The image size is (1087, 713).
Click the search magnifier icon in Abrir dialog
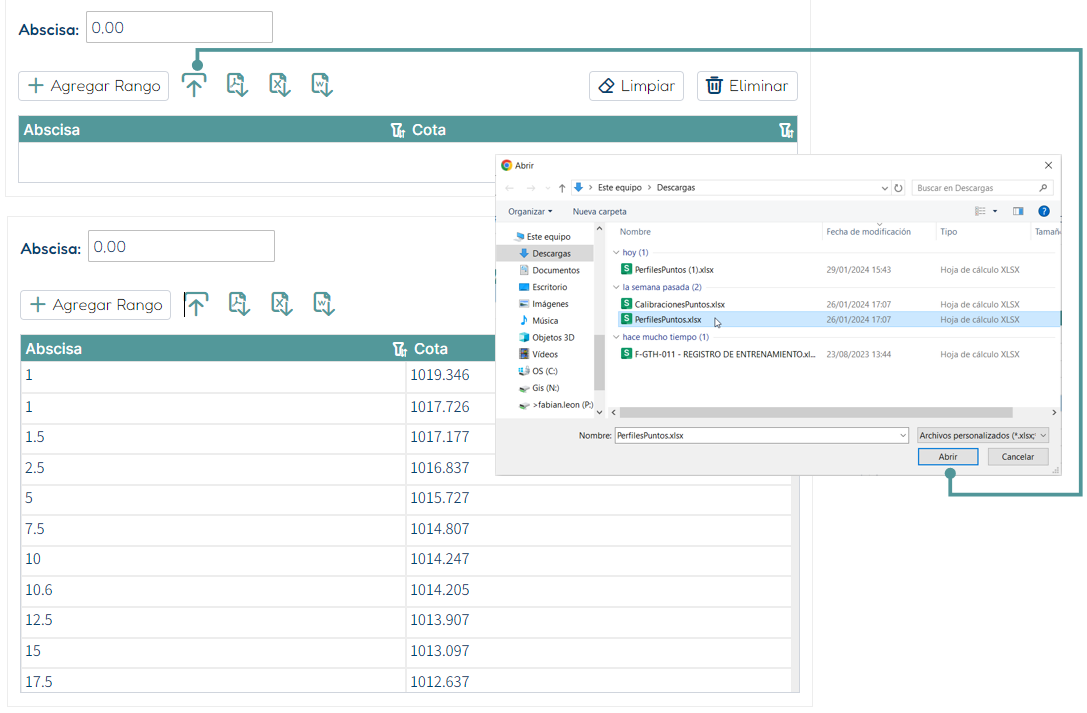pyautogui.click(x=1043, y=188)
